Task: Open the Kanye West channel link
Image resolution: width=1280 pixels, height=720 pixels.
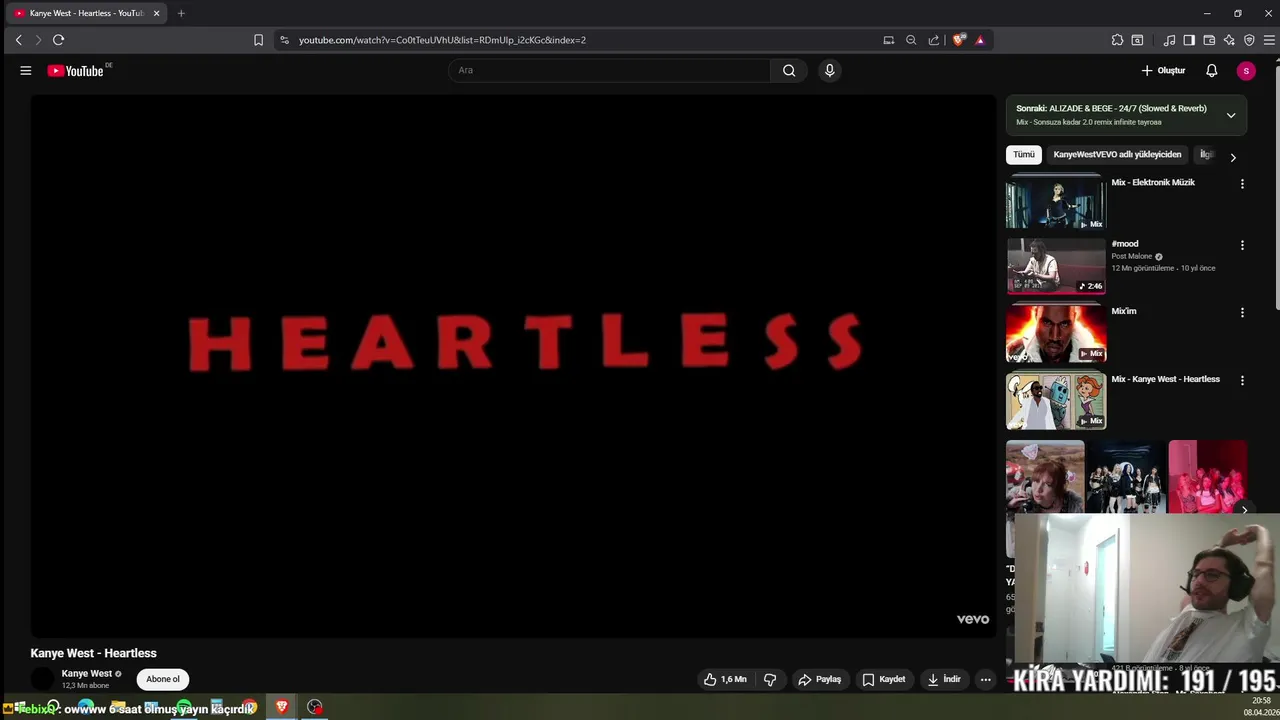Action: click(x=87, y=673)
